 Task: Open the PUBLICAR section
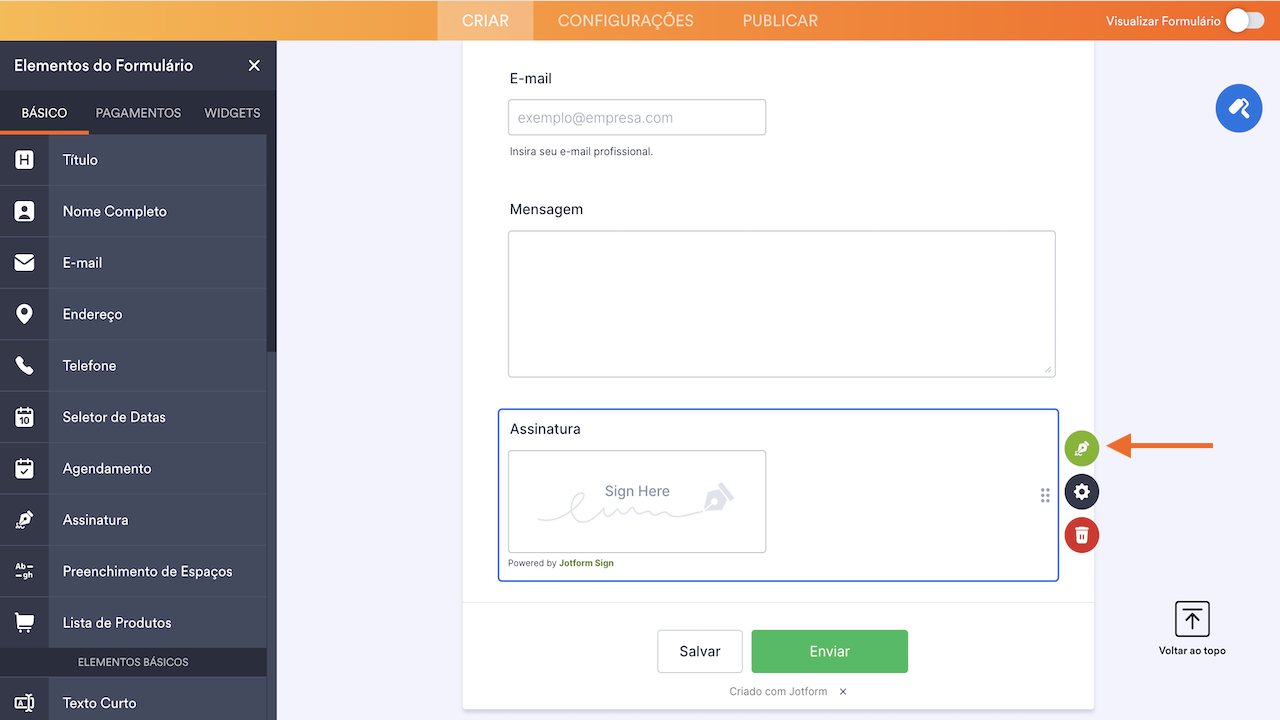click(779, 19)
